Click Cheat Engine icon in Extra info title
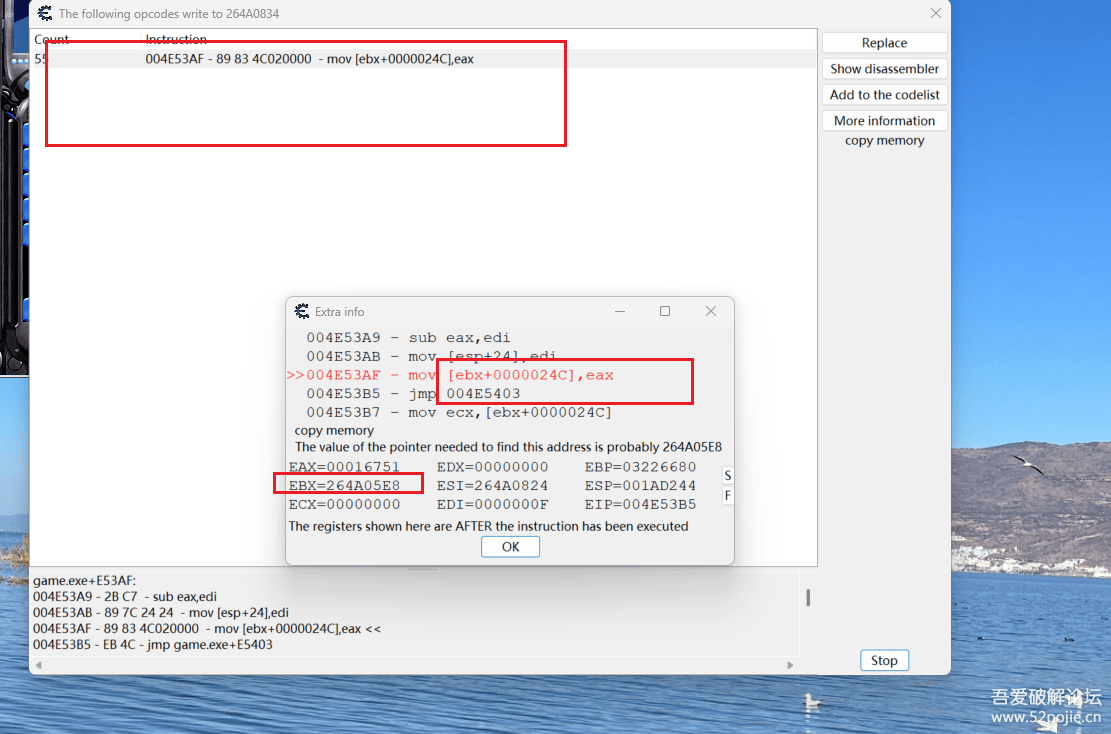The height and width of the screenshot is (734, 1111). [302, 311]
